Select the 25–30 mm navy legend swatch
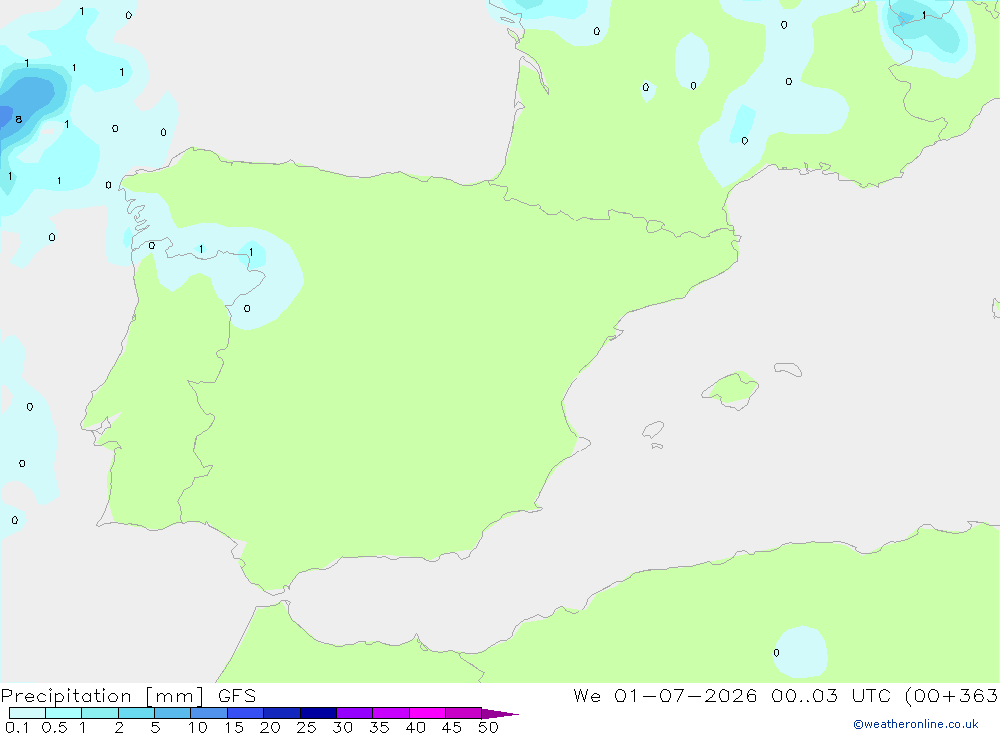 tap(318, 713)
